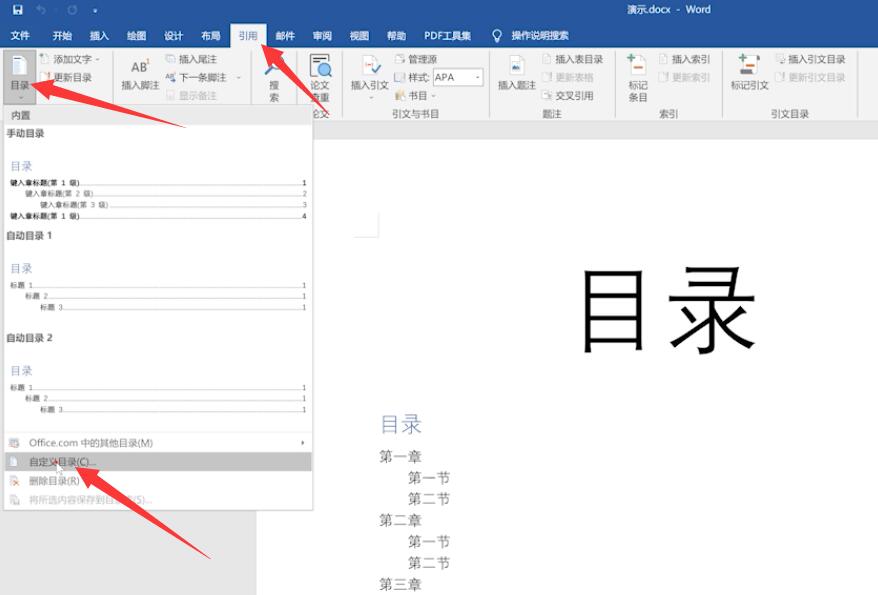
Task: Click the large 目录 title in the document
Action: (x=669, y=311)
